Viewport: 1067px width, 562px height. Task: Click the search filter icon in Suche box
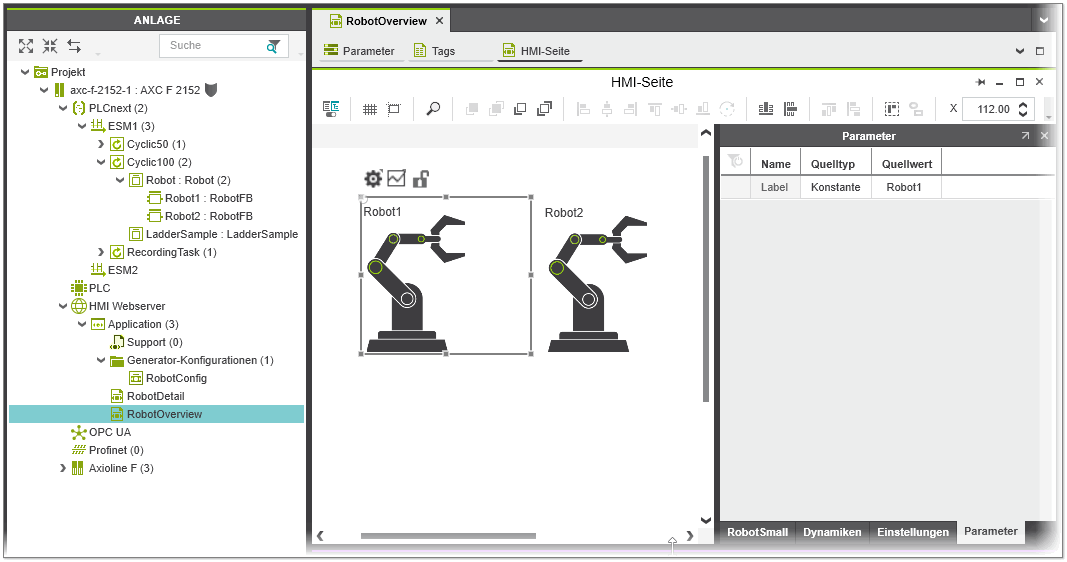273,46
